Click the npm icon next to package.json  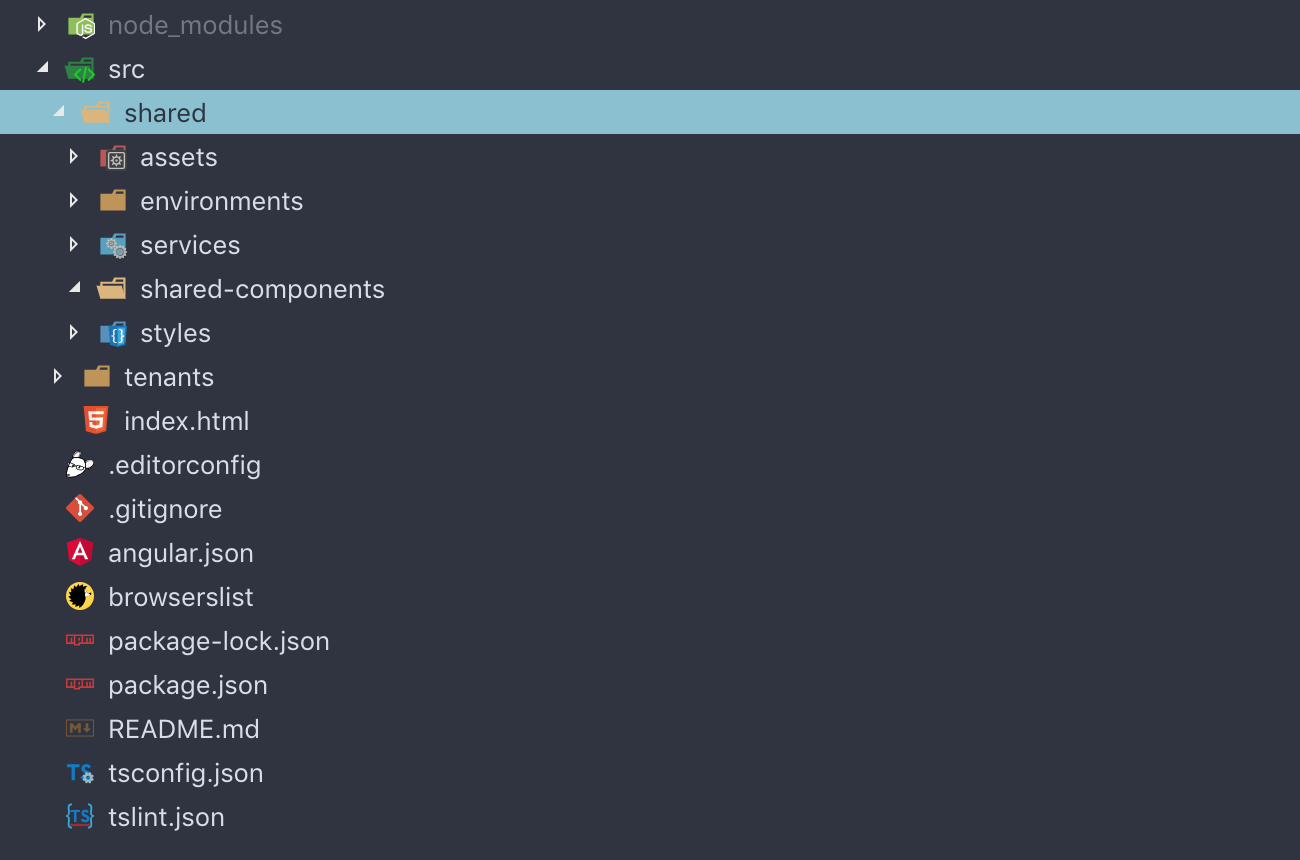(80, 684)
